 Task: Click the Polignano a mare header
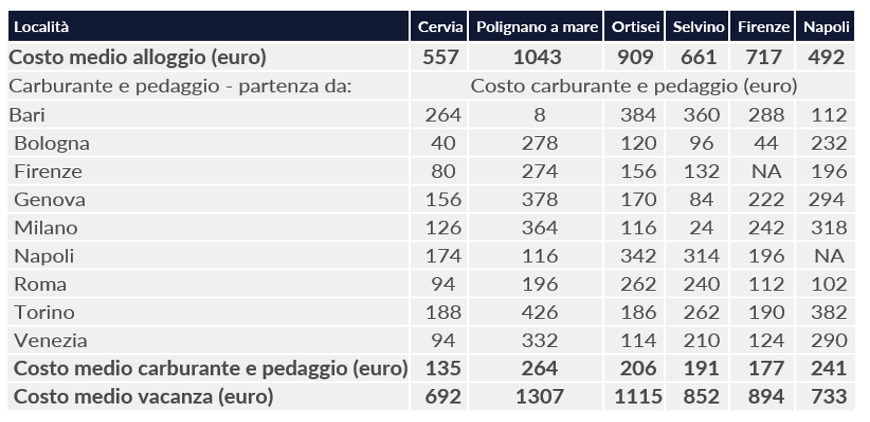539,27
